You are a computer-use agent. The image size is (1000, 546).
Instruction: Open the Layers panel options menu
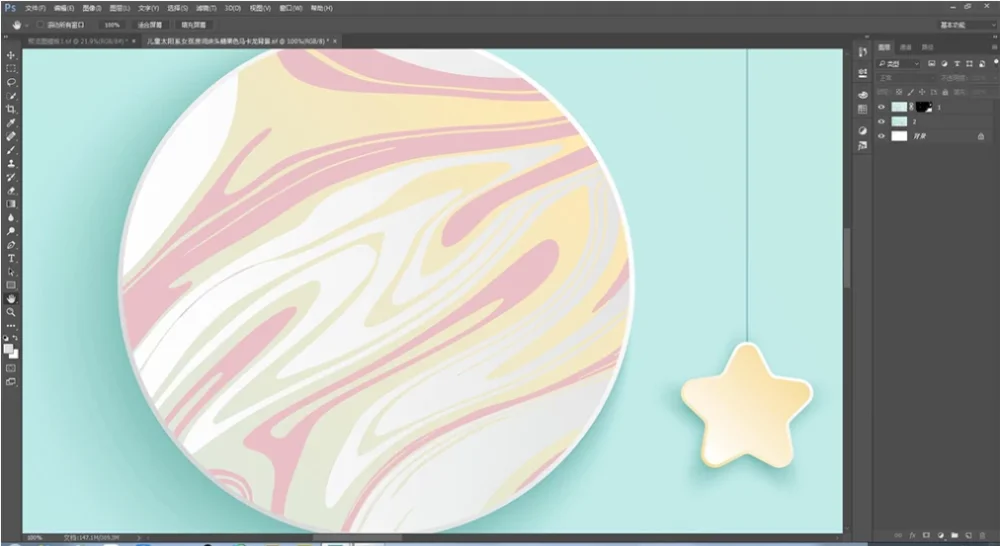[995, 47]
